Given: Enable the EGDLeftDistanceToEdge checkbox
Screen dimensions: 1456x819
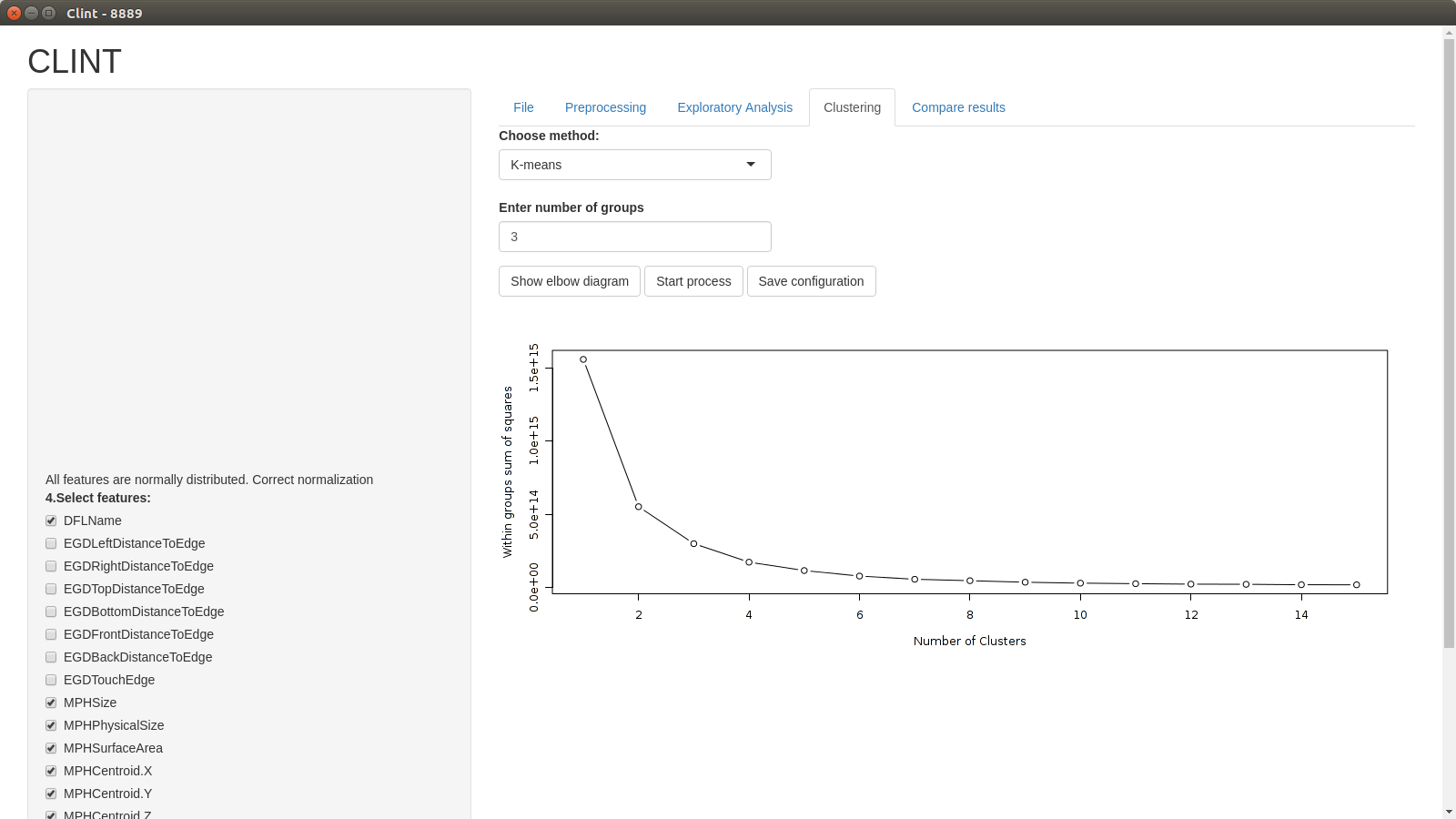Looking at the screenshot, I should (x=51, y=543).
